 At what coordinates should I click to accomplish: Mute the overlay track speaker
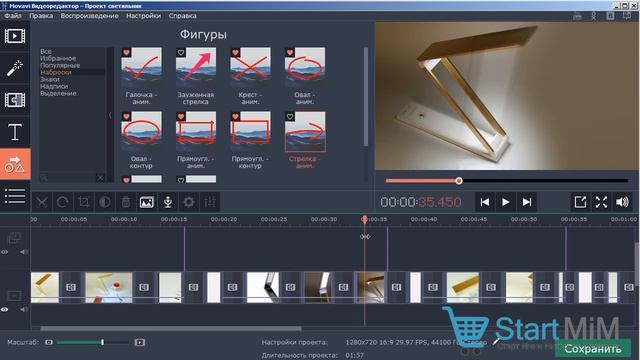click(24, 252)
